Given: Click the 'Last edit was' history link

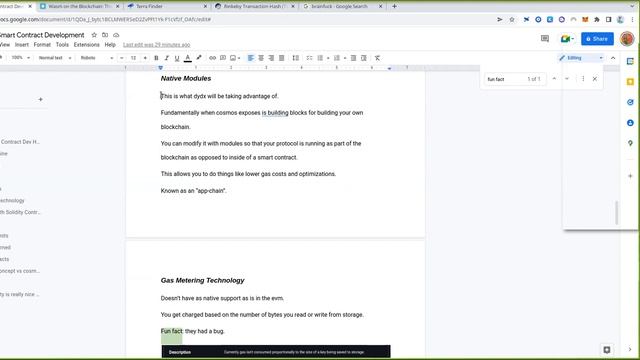Looking at the screenshot, I should (156, 44).
